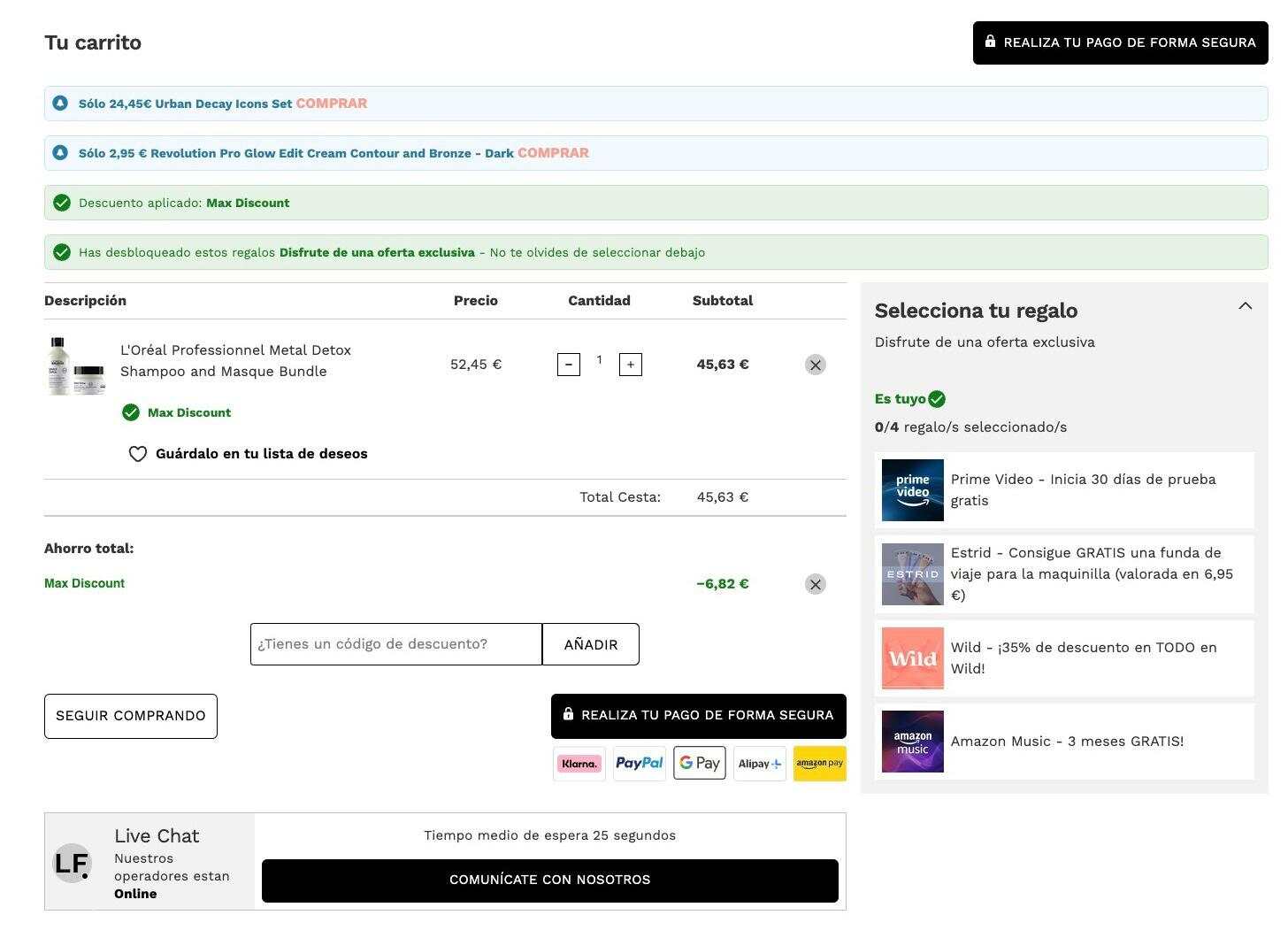Focus the discount code input field

pos(396,644)
